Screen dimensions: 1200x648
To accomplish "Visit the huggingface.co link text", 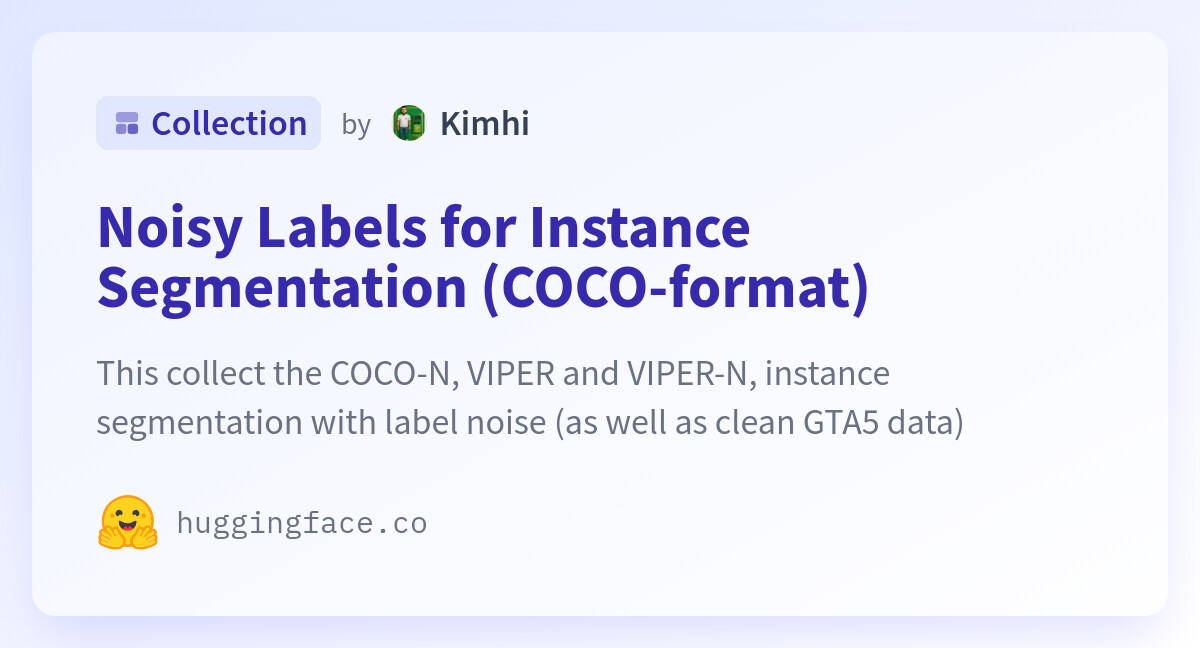I will (x=302, y=523).
